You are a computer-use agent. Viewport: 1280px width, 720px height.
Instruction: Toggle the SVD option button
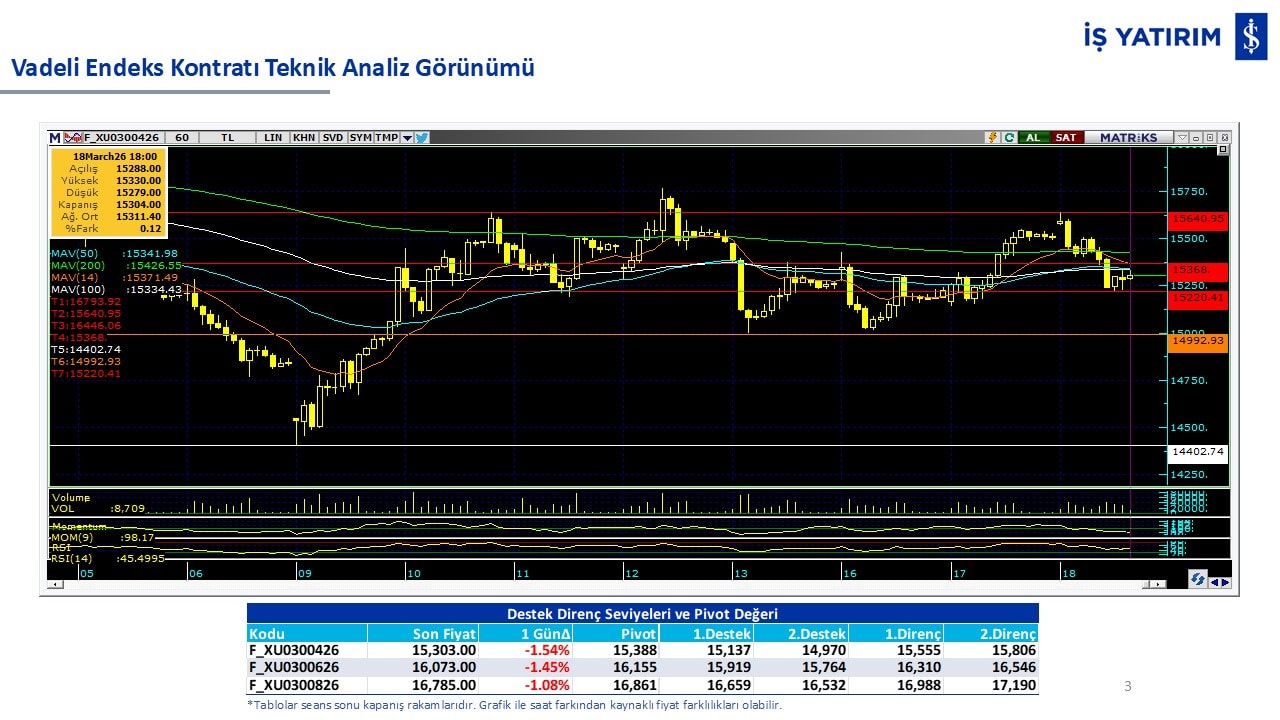[333, 138]
